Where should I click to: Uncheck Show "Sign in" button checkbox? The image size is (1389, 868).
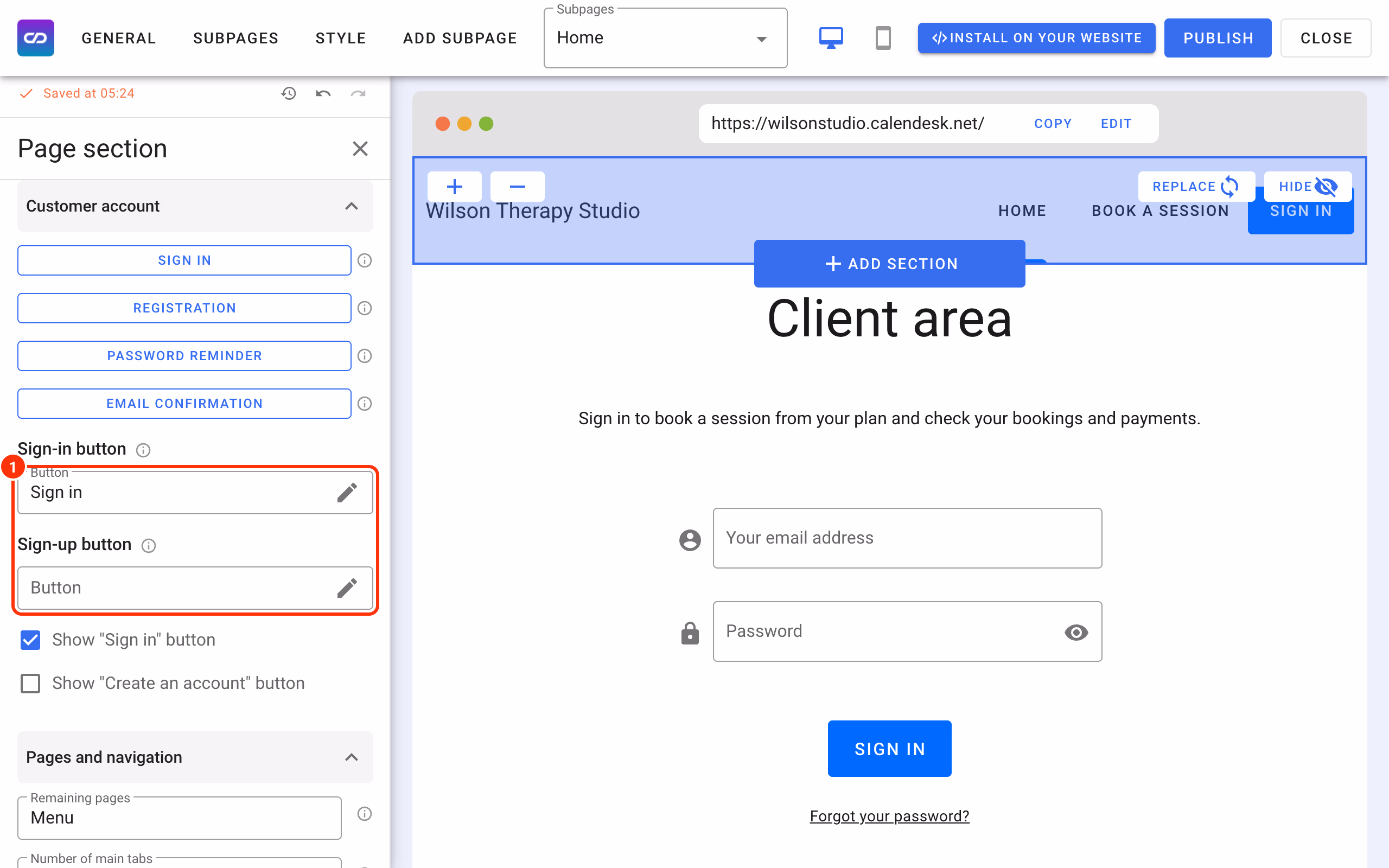click(x=30, y=640)
